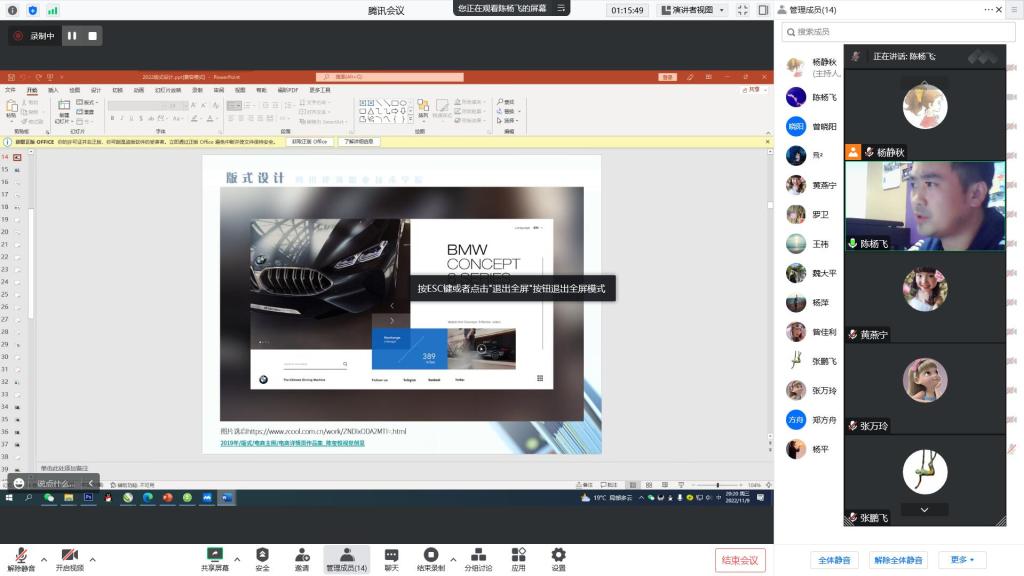Click the PowerPoint Share button
Screen dimensions: 1024x576
click(752, 90)
